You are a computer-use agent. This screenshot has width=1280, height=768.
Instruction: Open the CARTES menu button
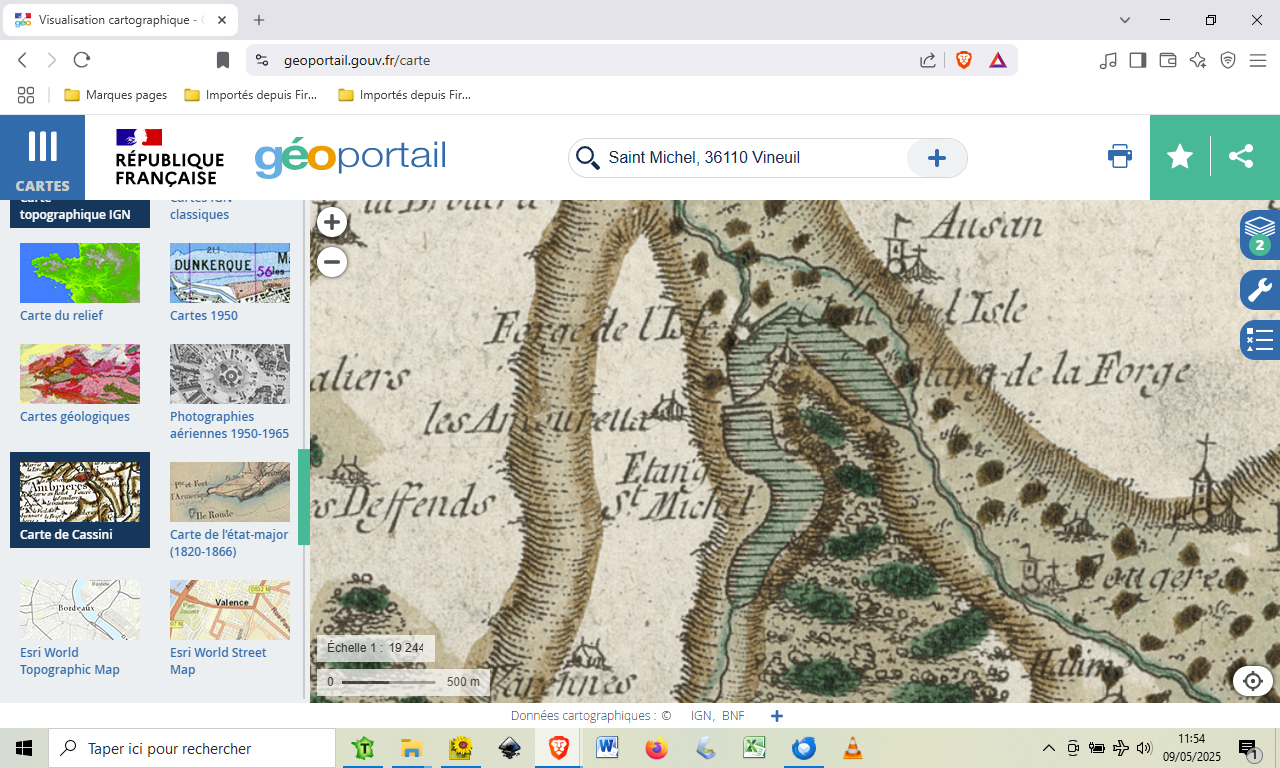(x=42, y=157)
